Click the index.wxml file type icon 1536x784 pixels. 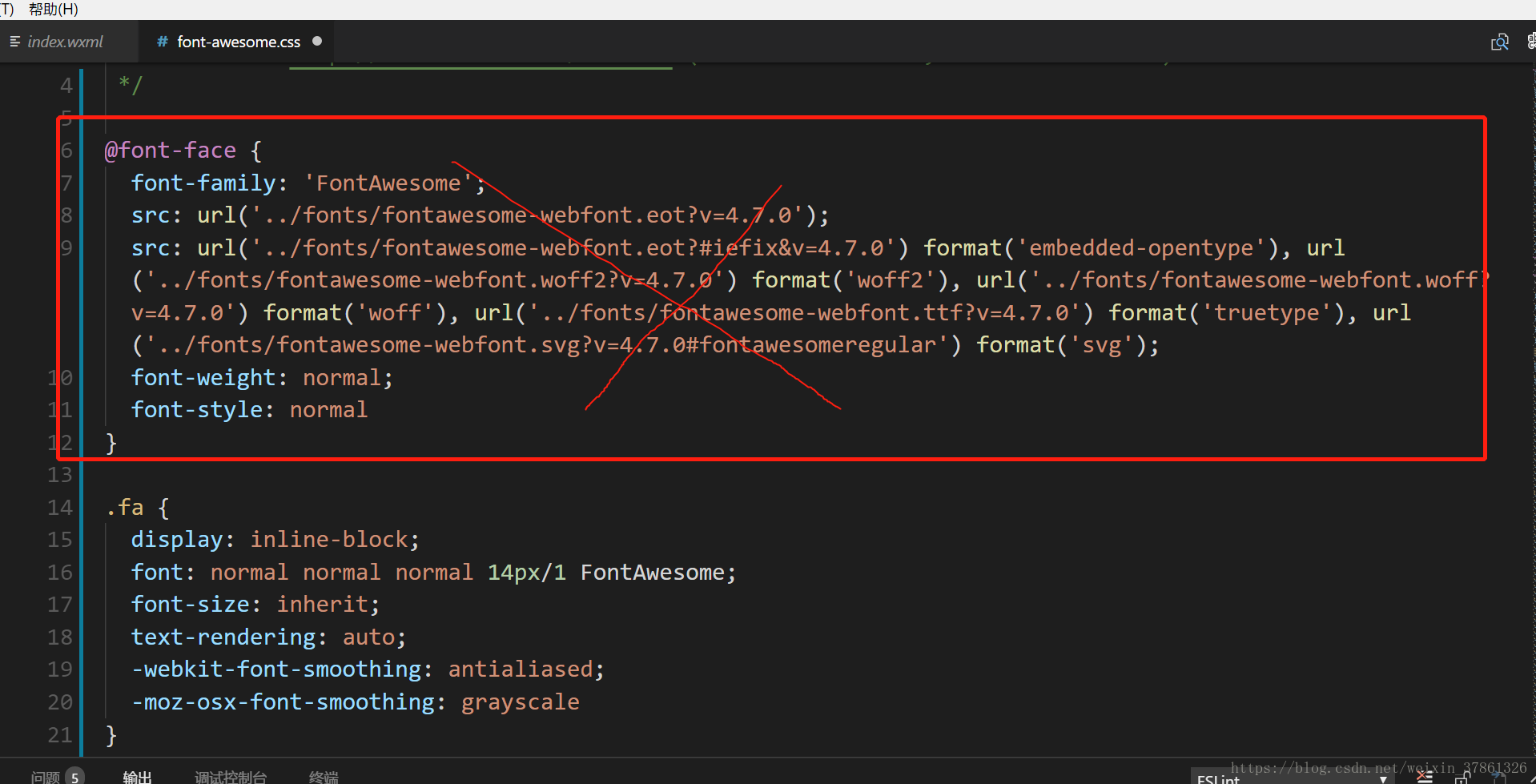(x=14, y=41)
